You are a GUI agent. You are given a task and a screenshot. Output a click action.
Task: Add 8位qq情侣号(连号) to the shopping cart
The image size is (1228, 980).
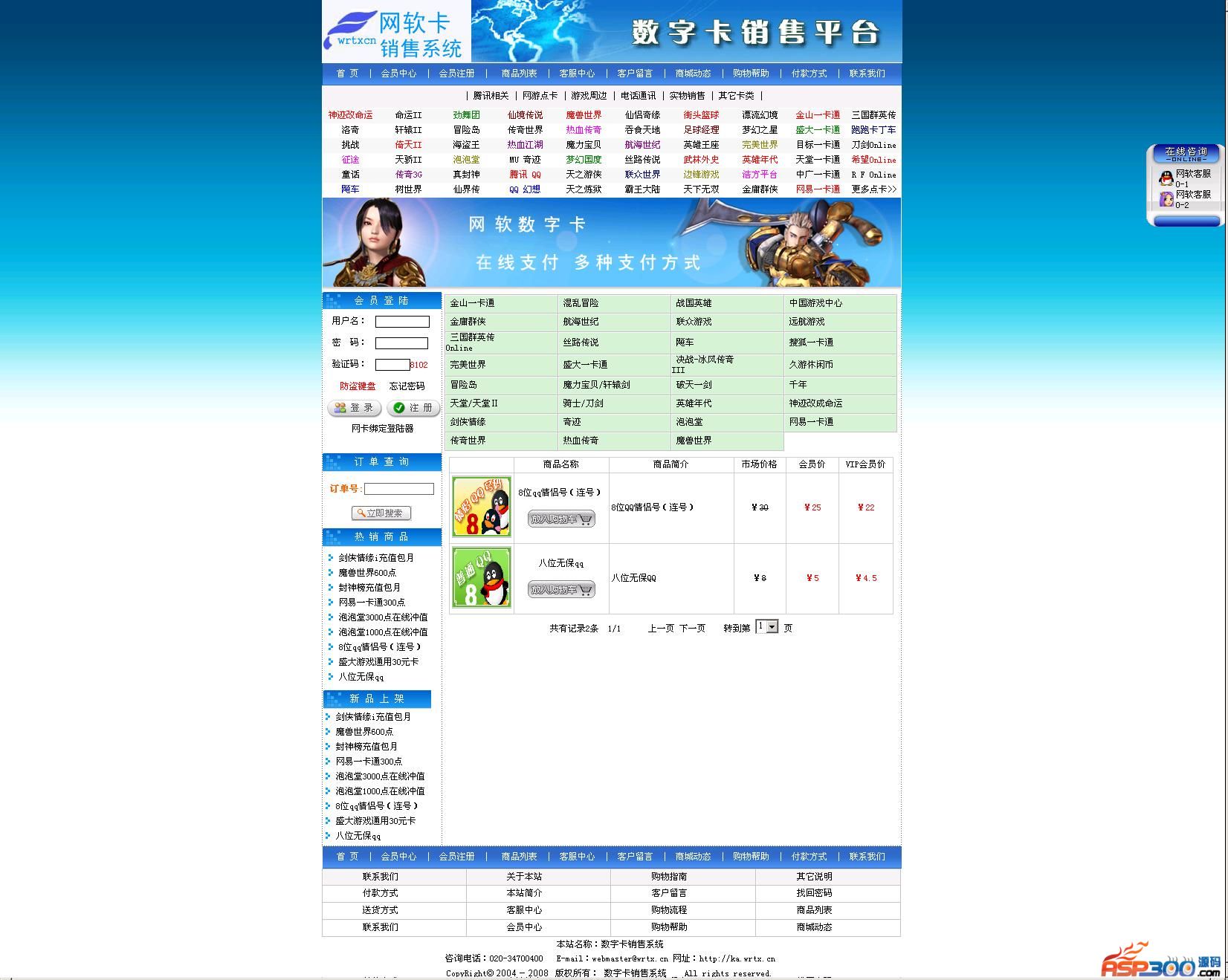coord(561,519)
